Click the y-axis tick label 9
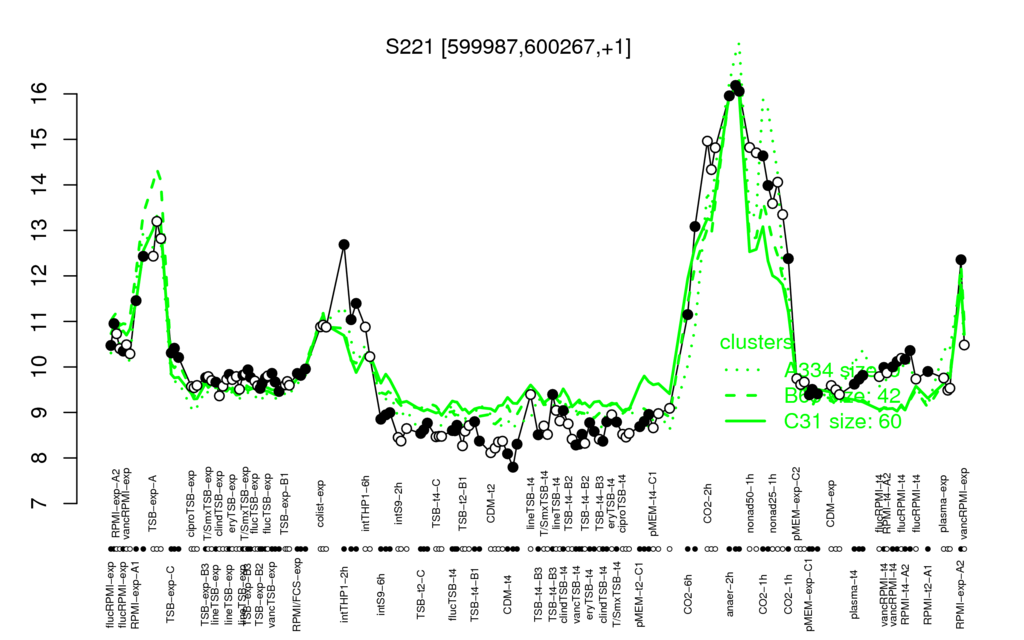 coord(40,413)
